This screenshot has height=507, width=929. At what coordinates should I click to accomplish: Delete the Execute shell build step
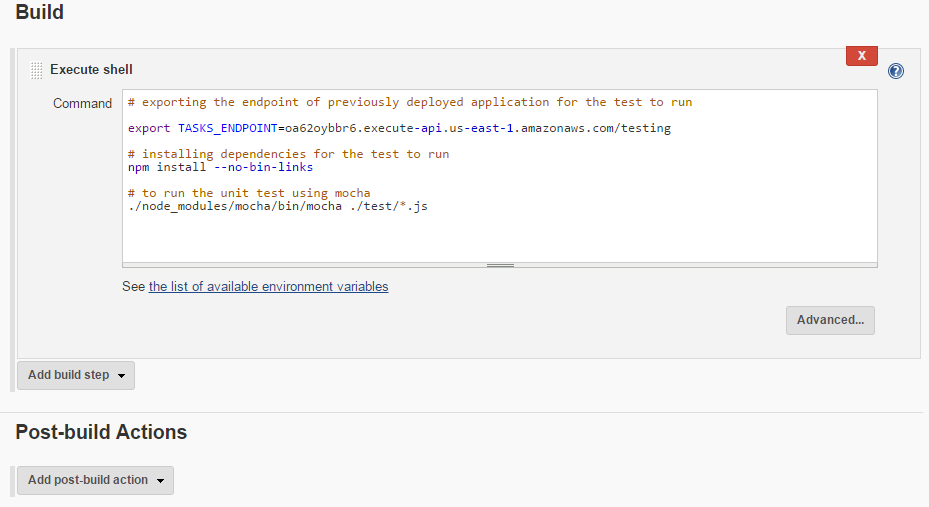861,56
